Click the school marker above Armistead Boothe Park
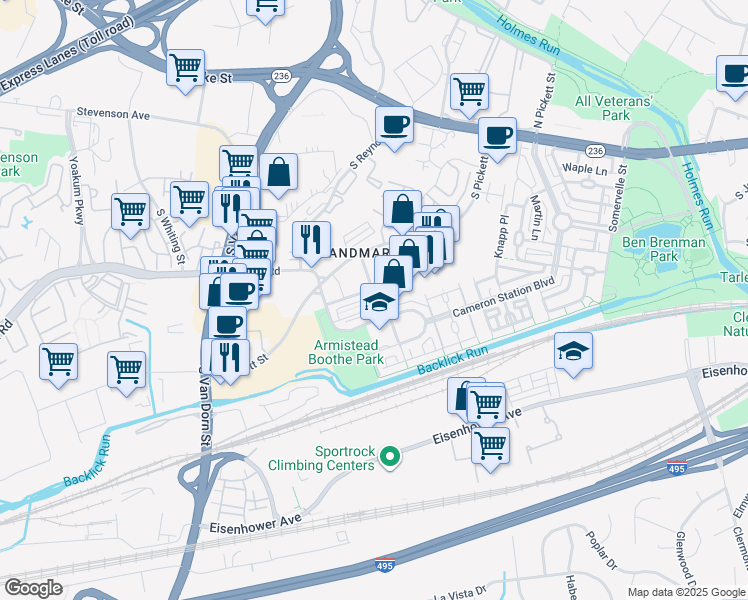 pos(379,305)
